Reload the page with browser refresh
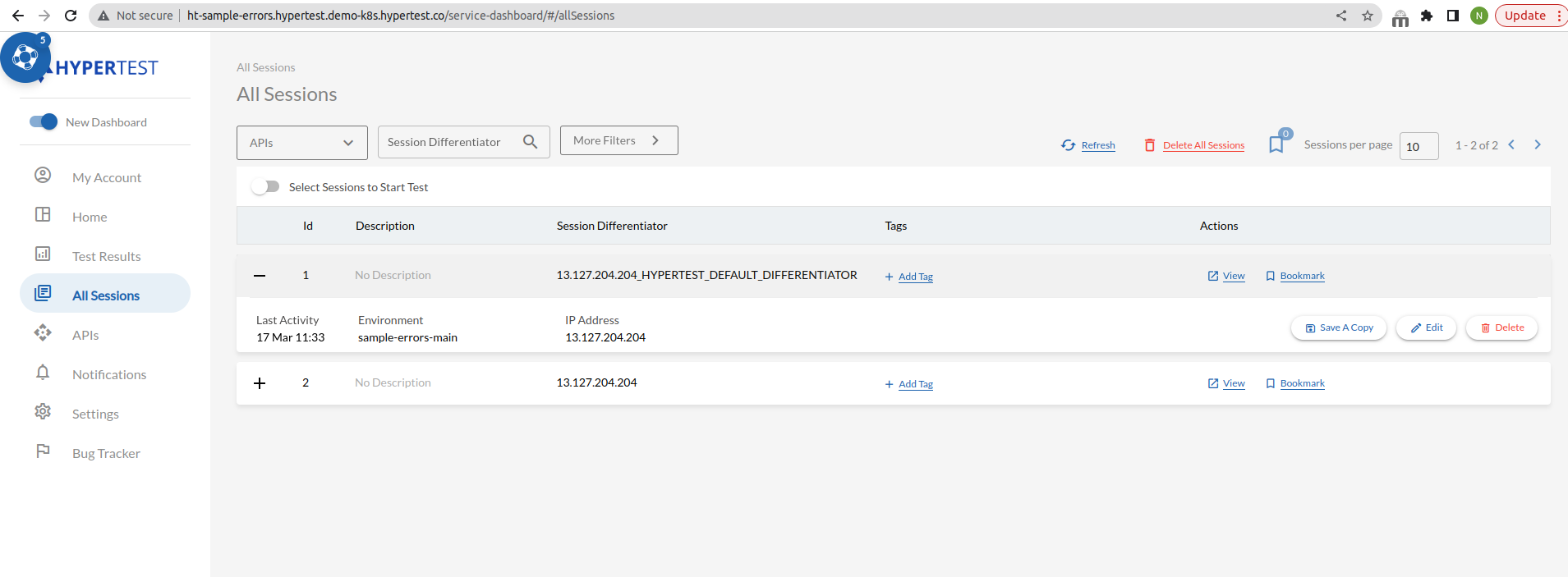Viewport: 1568px width, 577px height. (71, 16)
